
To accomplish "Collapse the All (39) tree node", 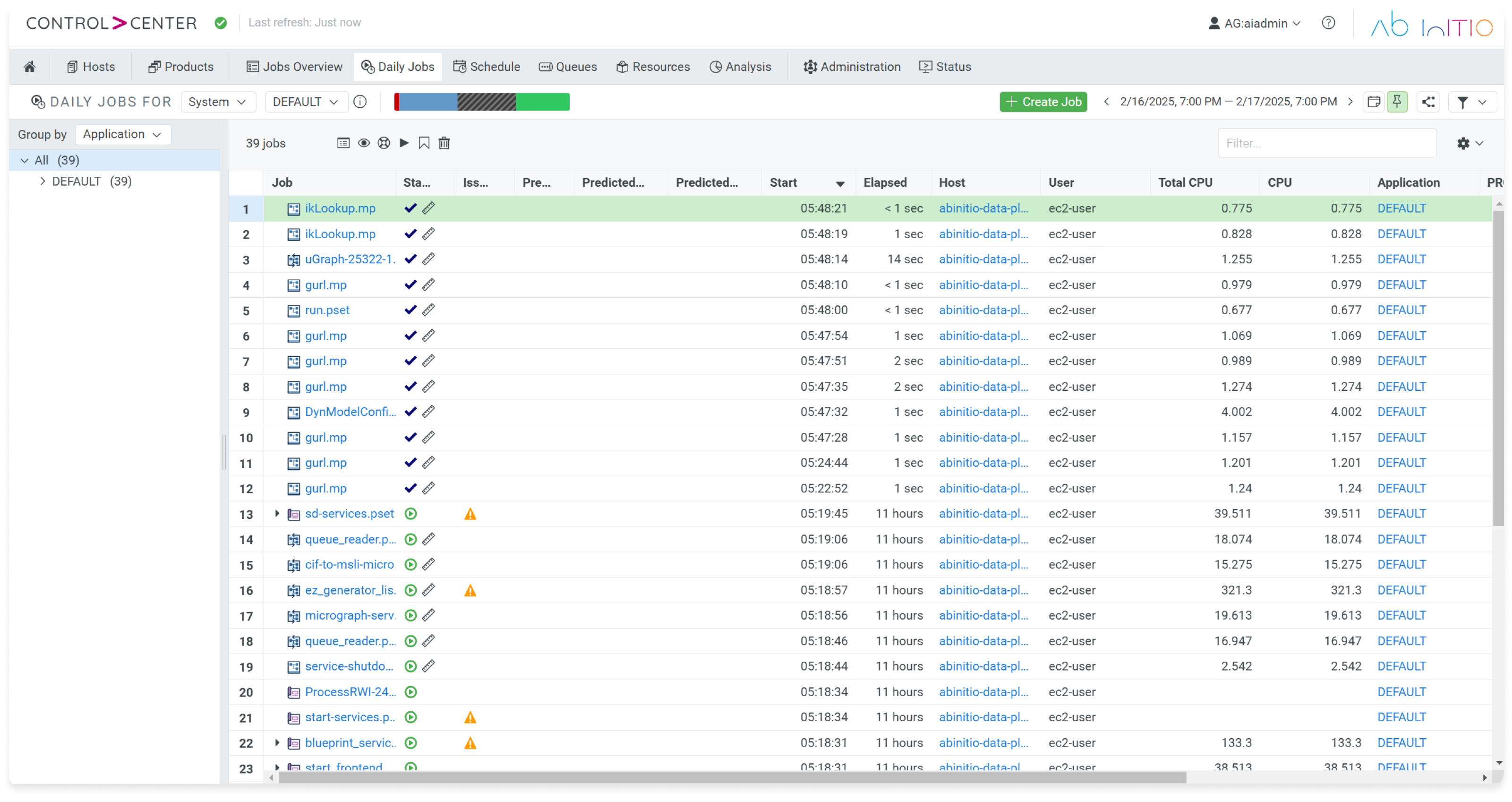I will click(x=24, y=160).
